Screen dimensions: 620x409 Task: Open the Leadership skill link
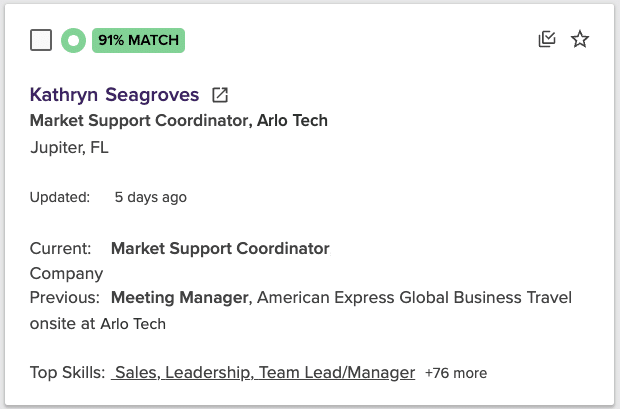click(208, 373)
